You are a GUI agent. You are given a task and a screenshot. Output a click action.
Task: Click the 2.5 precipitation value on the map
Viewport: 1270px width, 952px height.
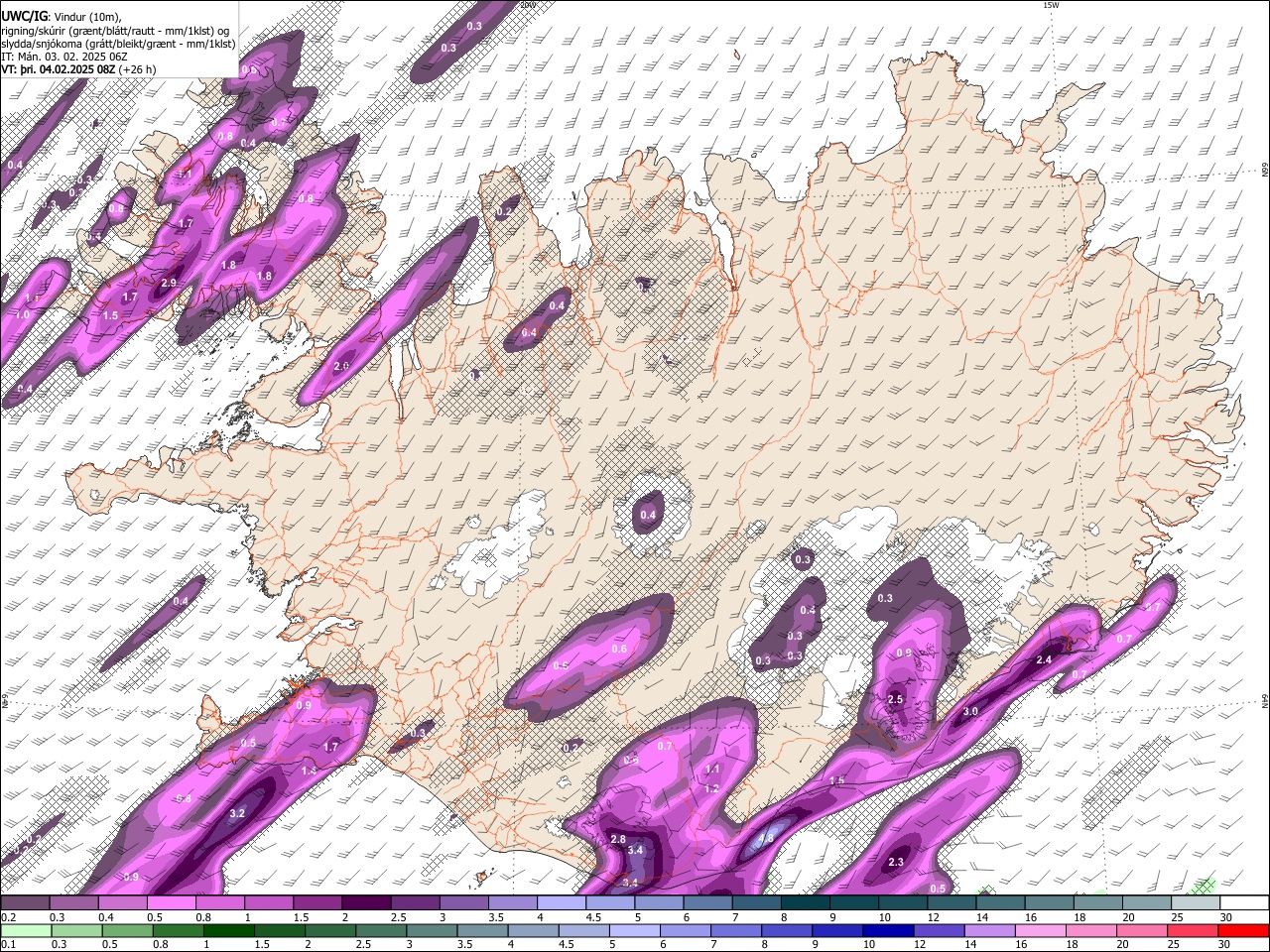[x=895, y=699]
